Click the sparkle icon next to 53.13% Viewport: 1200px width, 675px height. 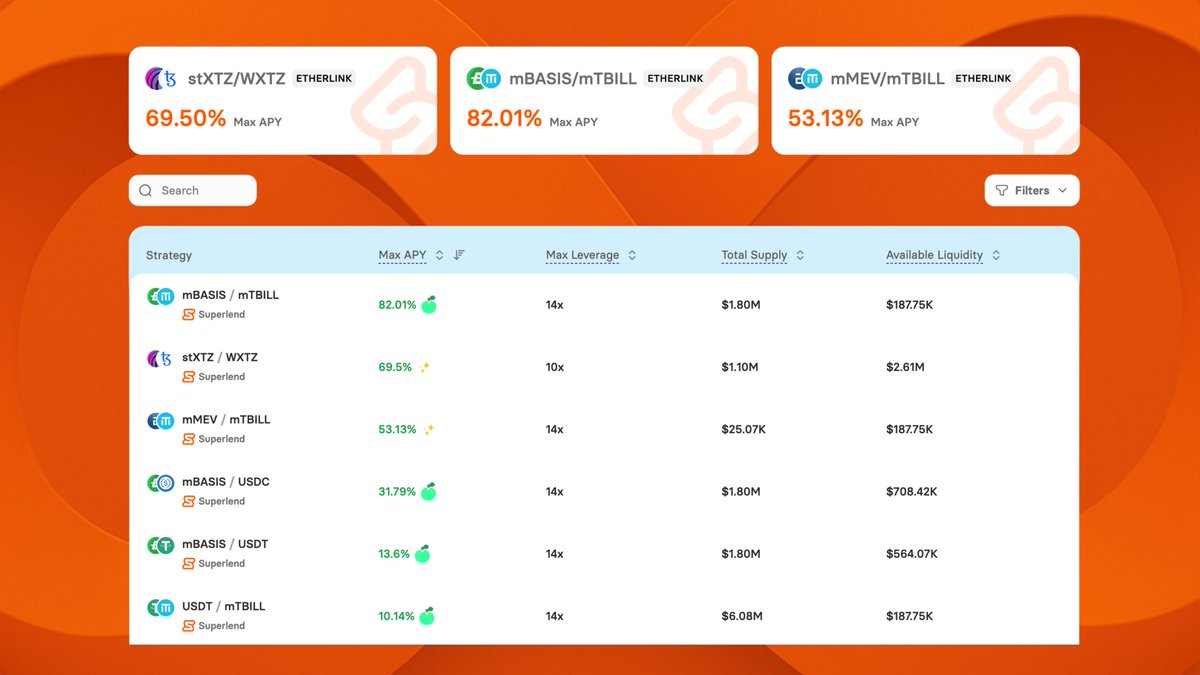click(x=429, y=429)
